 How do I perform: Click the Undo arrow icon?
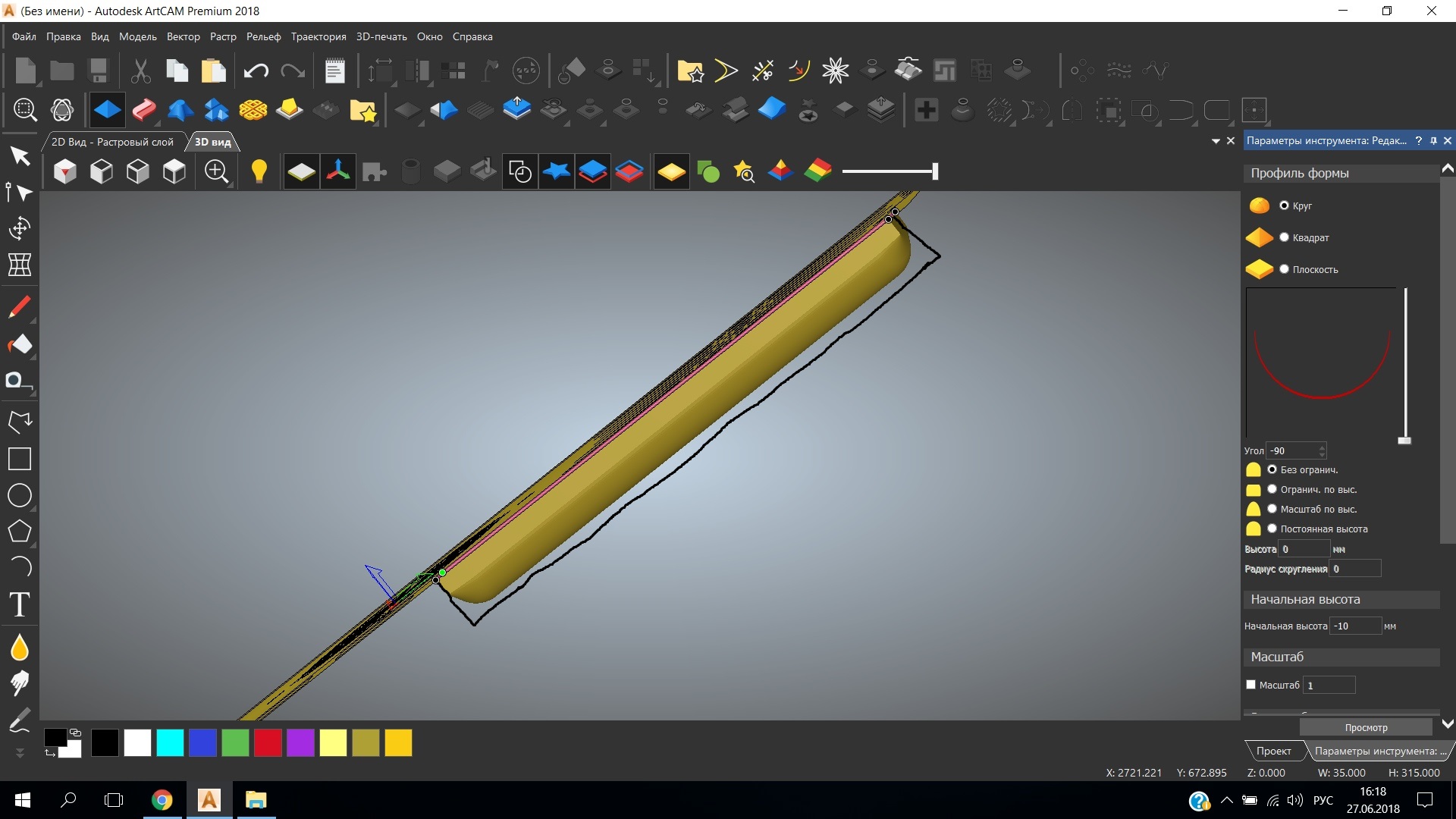point(256,71)
